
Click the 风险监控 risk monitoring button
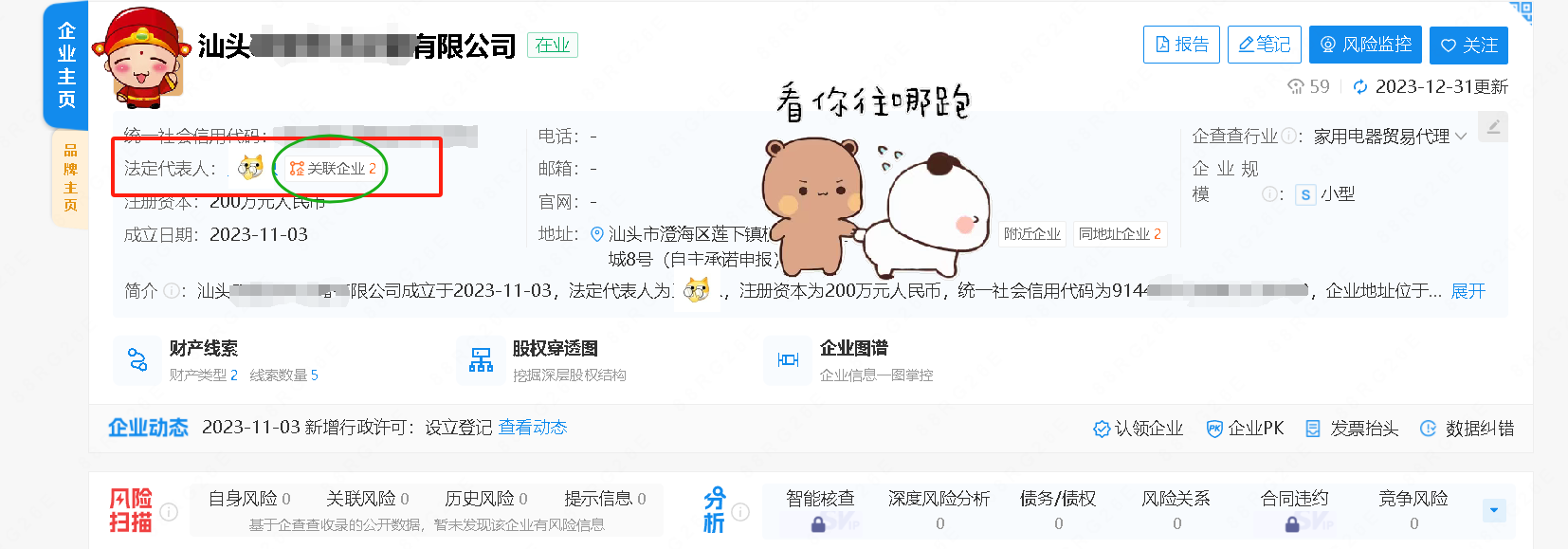click(1365, 45)
